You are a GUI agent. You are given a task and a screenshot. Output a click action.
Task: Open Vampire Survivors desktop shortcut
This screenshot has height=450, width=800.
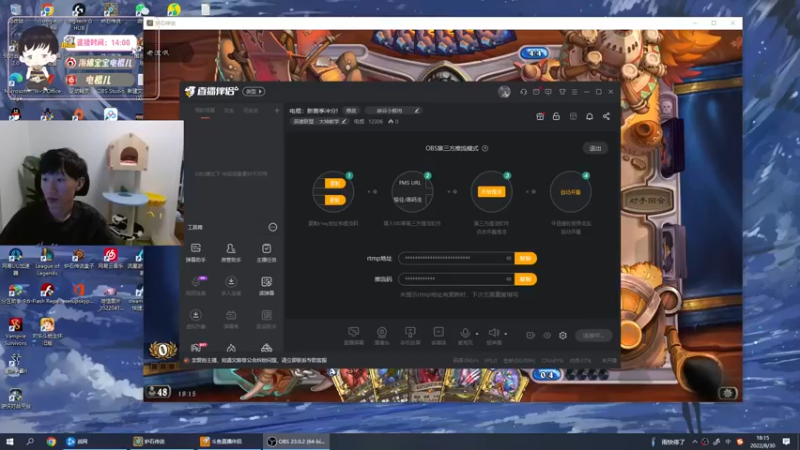click(15, 331)
